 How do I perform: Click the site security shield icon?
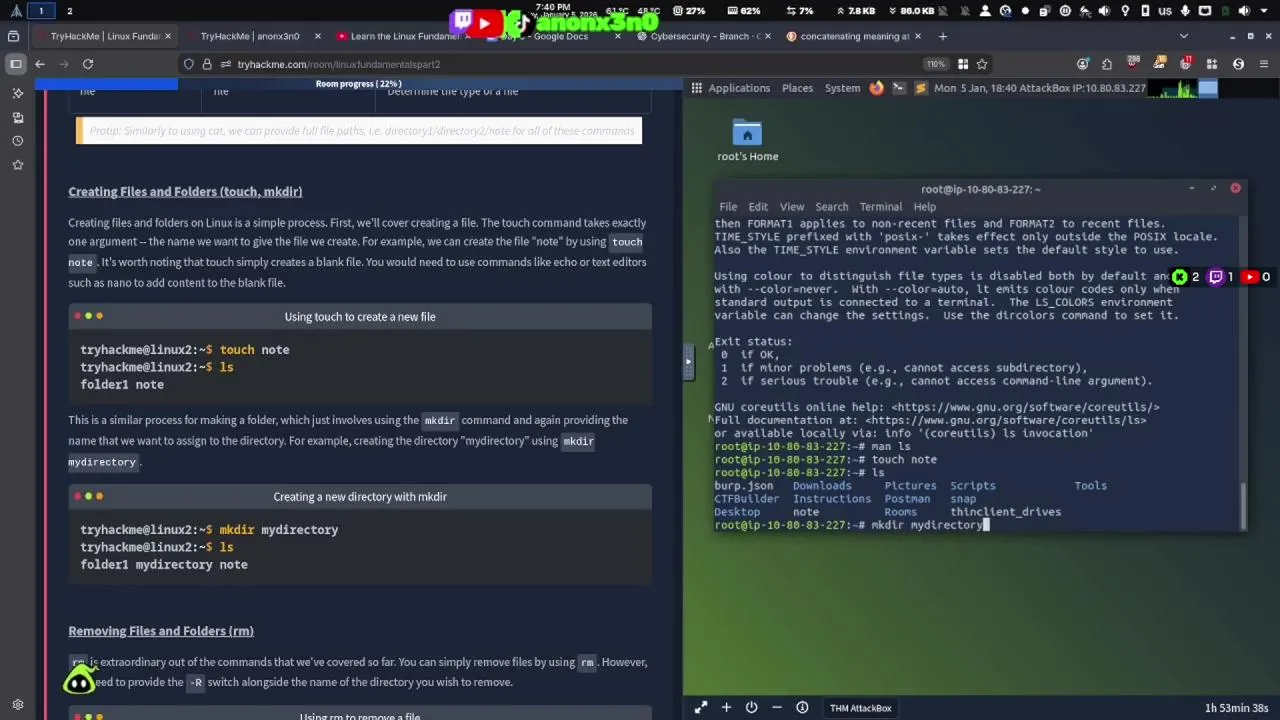188,64
